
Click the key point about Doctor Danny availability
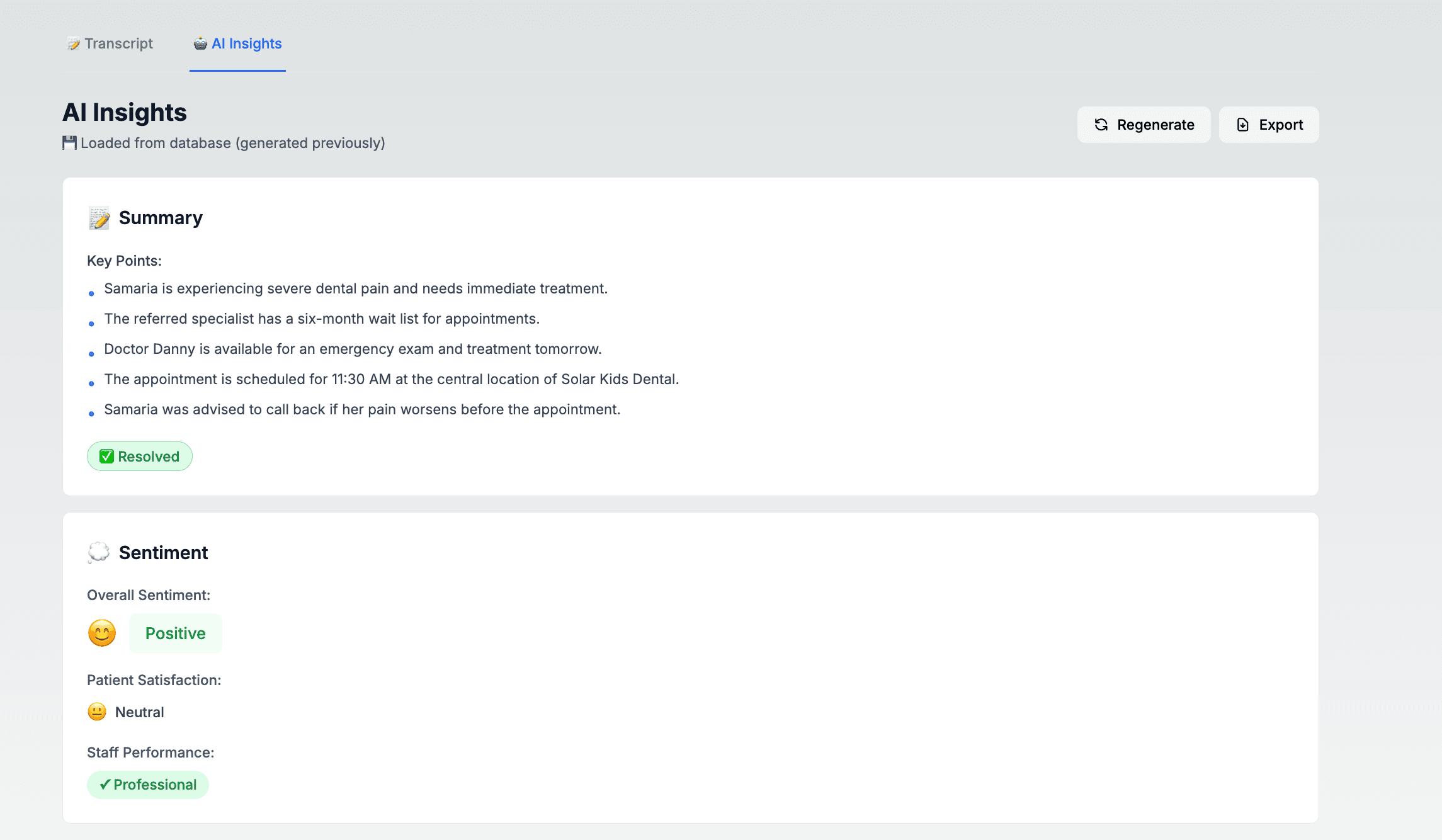coord(353,349)
